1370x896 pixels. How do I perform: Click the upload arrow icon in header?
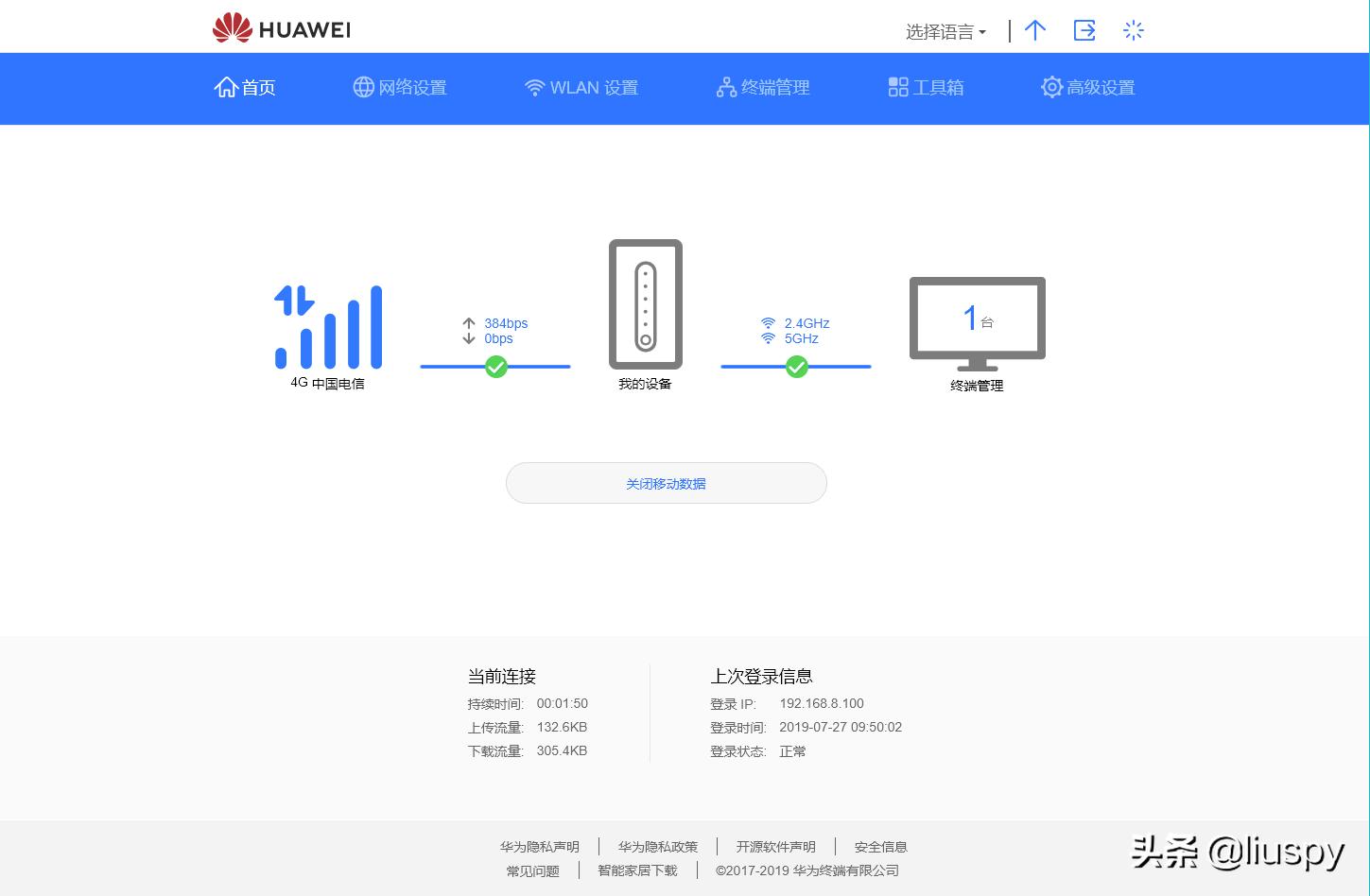point(1034,30)
